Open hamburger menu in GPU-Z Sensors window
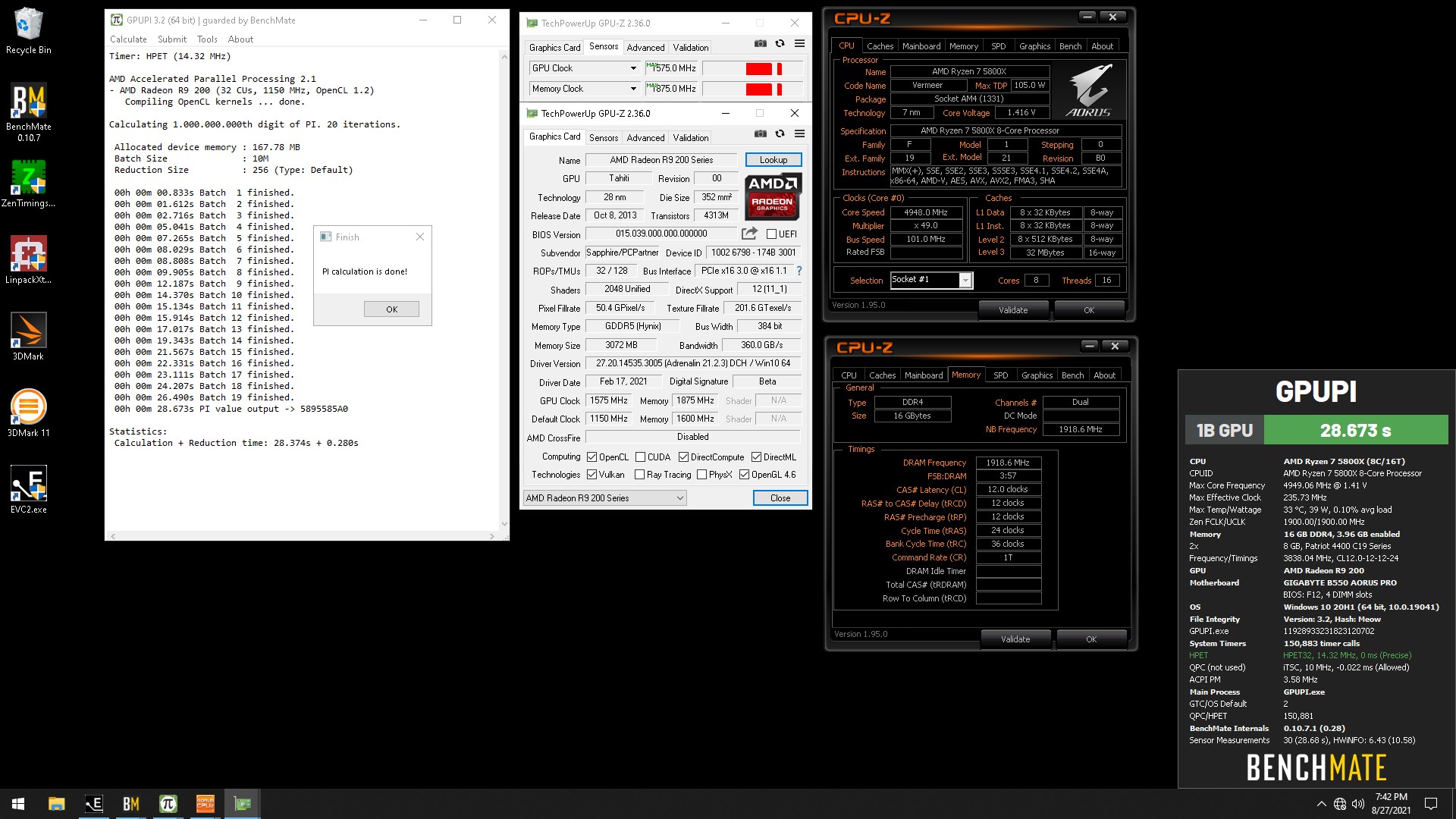This screenshot has height=819, width=1456. point(799,43)
